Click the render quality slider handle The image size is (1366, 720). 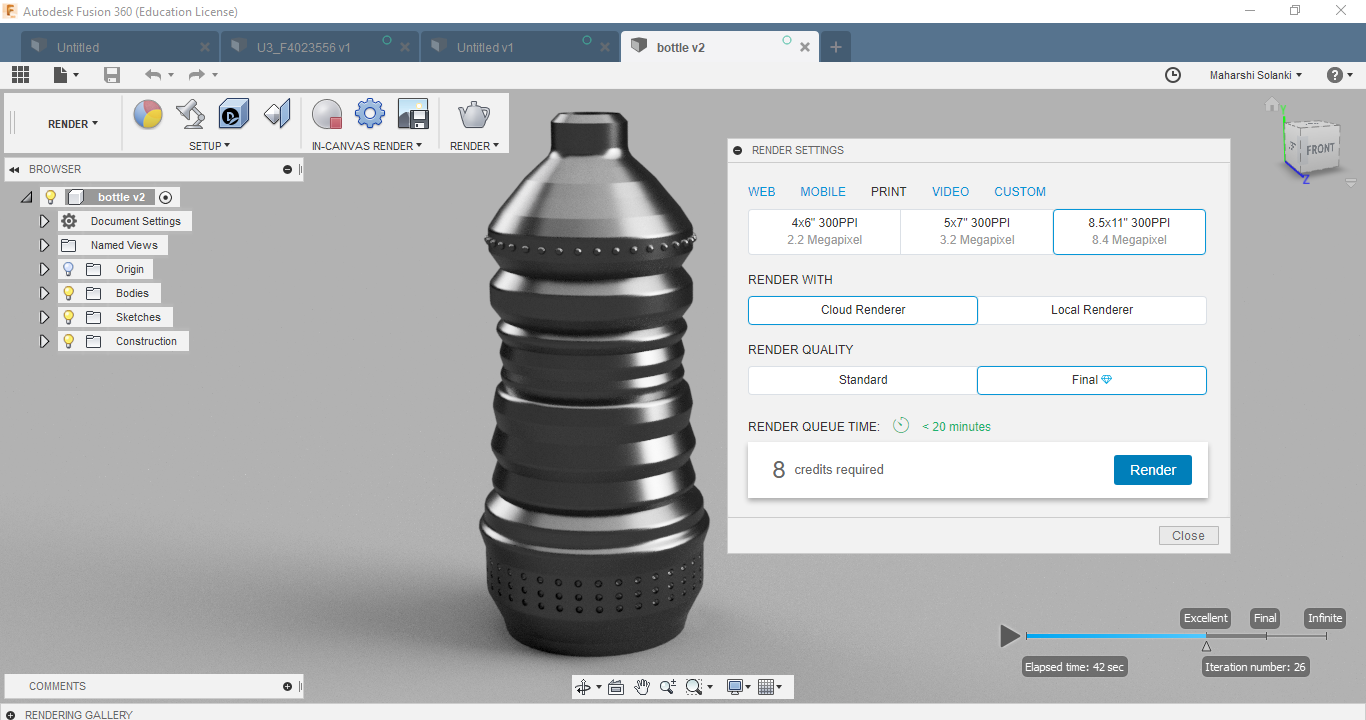(x=1206, y=646)
